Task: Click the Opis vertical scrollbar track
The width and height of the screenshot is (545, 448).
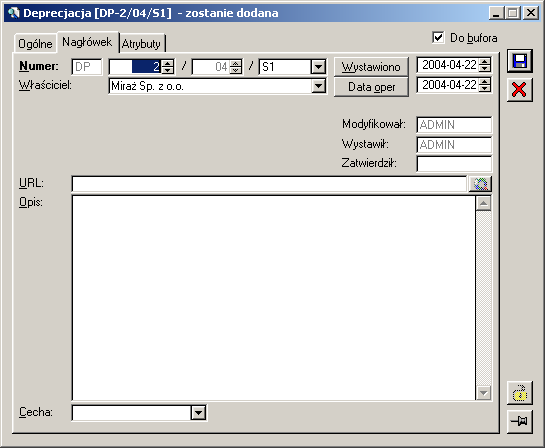Action: pyautogui.click(x=483, y=298)
